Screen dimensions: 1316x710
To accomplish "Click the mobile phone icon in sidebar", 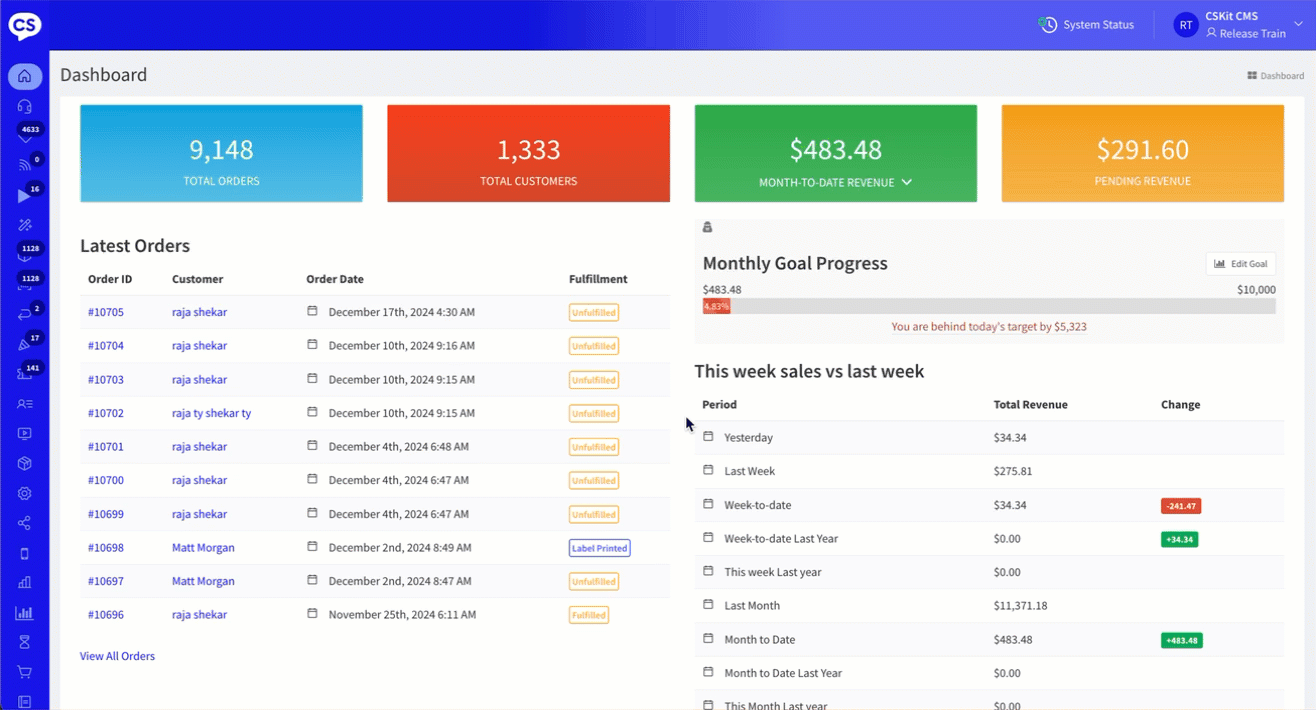I will click(x=24, y=553).
